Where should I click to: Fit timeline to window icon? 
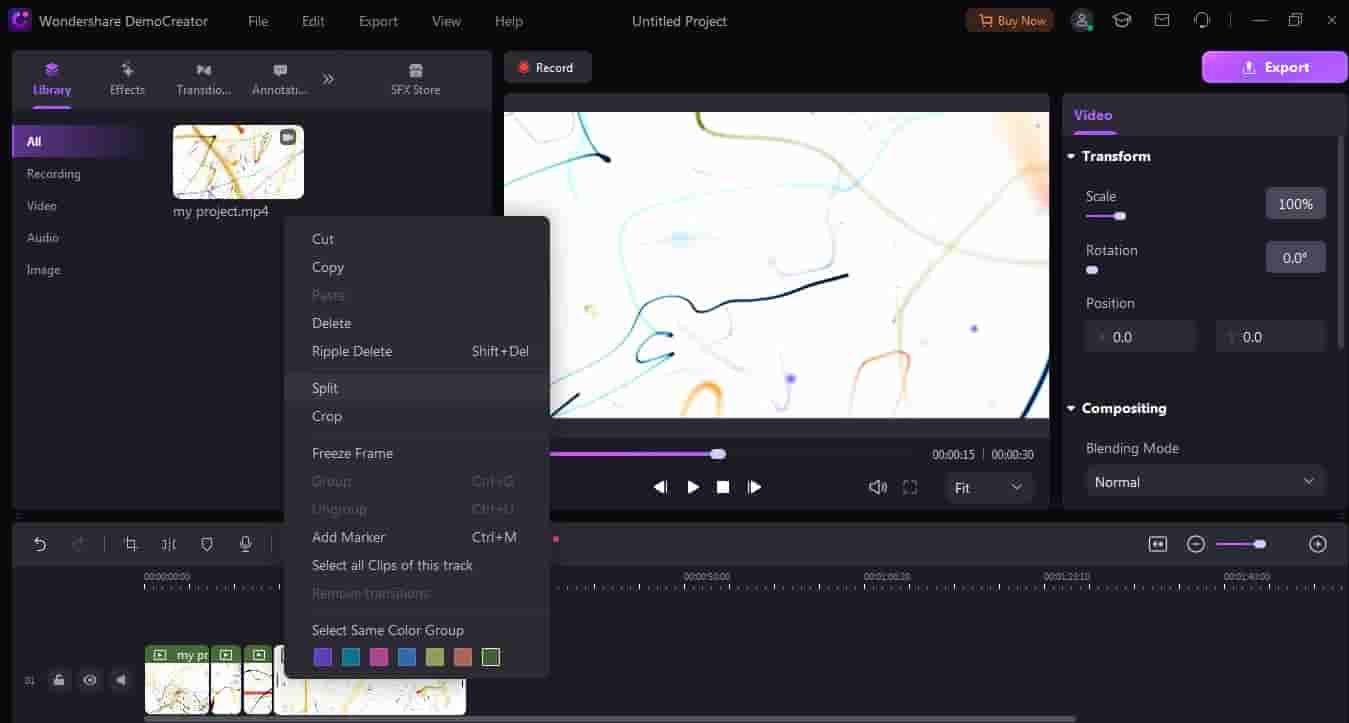pos(1158,544)
